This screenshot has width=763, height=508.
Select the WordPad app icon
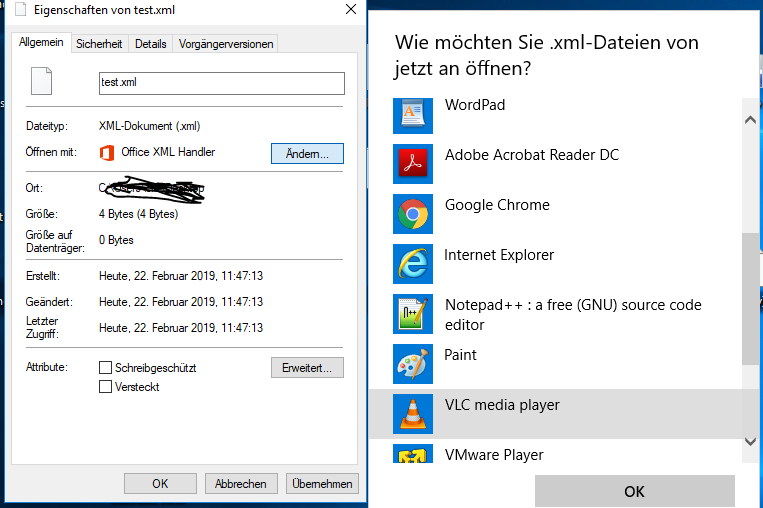[x=413, y=115]
